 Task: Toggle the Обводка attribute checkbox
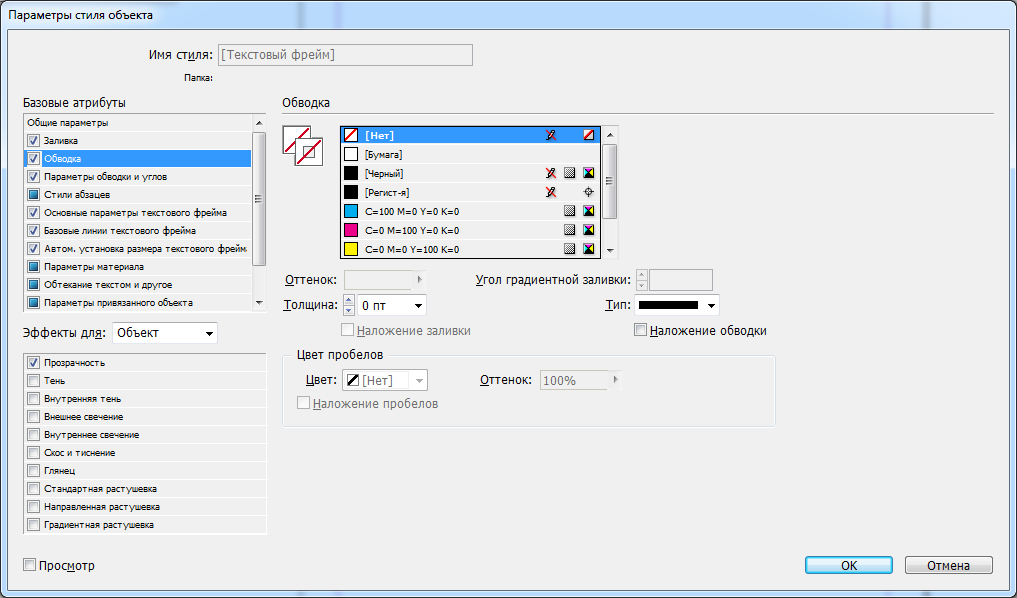click(x=34, y=158)
